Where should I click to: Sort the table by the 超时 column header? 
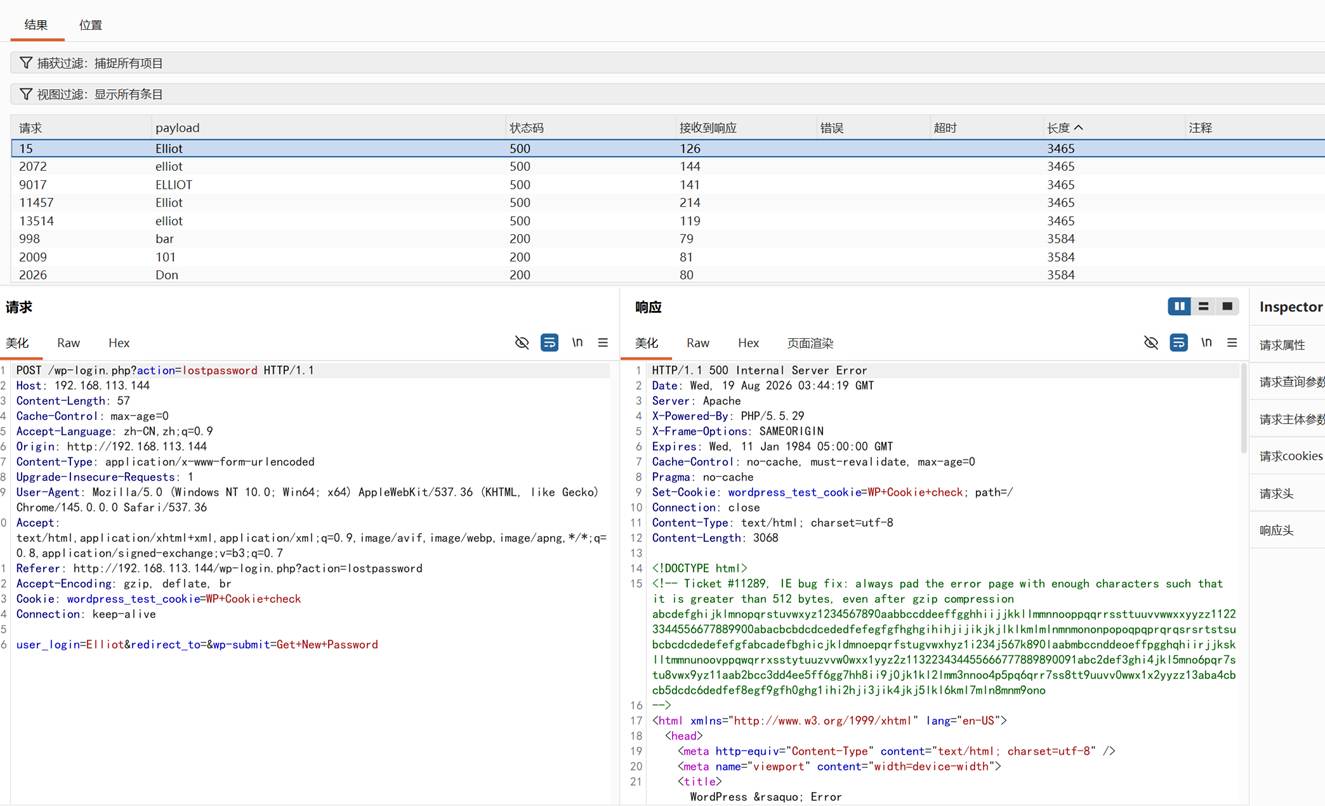(986, 128)
